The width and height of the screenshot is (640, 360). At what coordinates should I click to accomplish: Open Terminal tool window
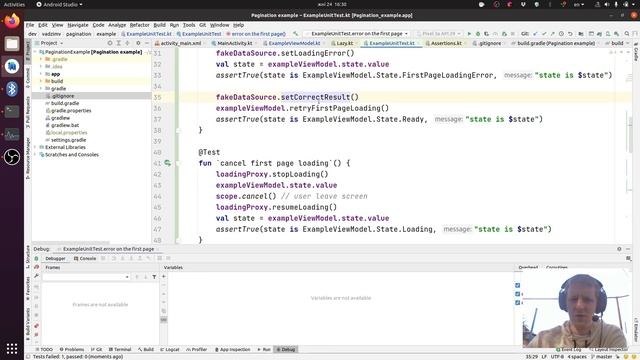click(120, 349)
